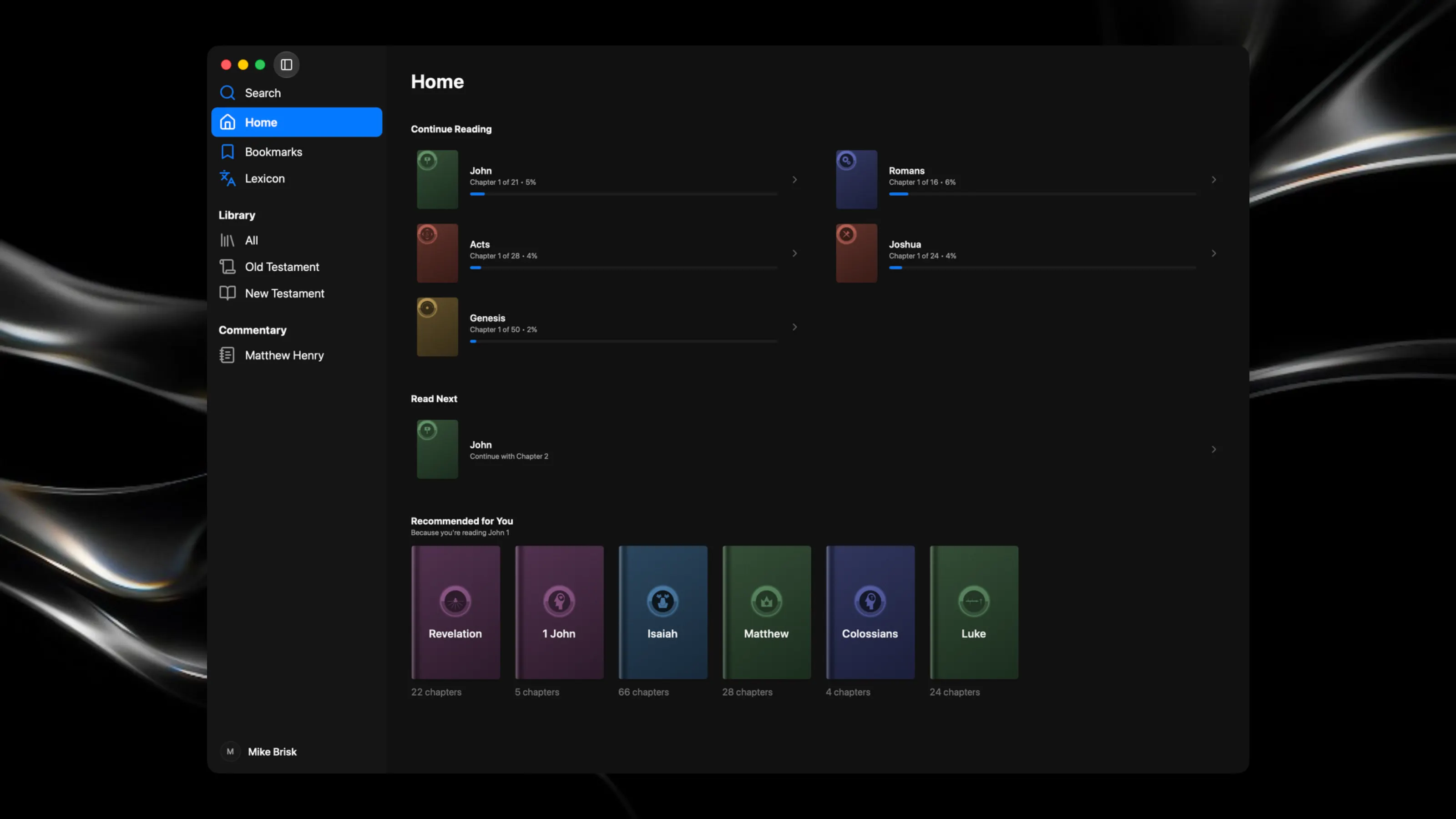Open the Search item in sidebar
Image resolution: width=1456 pixels, height=819 pixels.
[x=297, y=93]
